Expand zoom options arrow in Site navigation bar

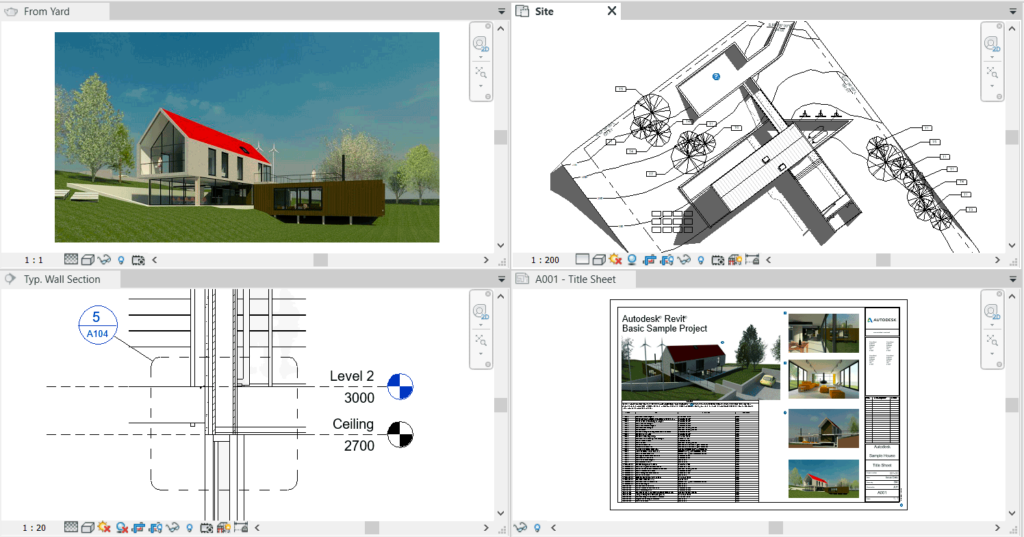point(992,86)
